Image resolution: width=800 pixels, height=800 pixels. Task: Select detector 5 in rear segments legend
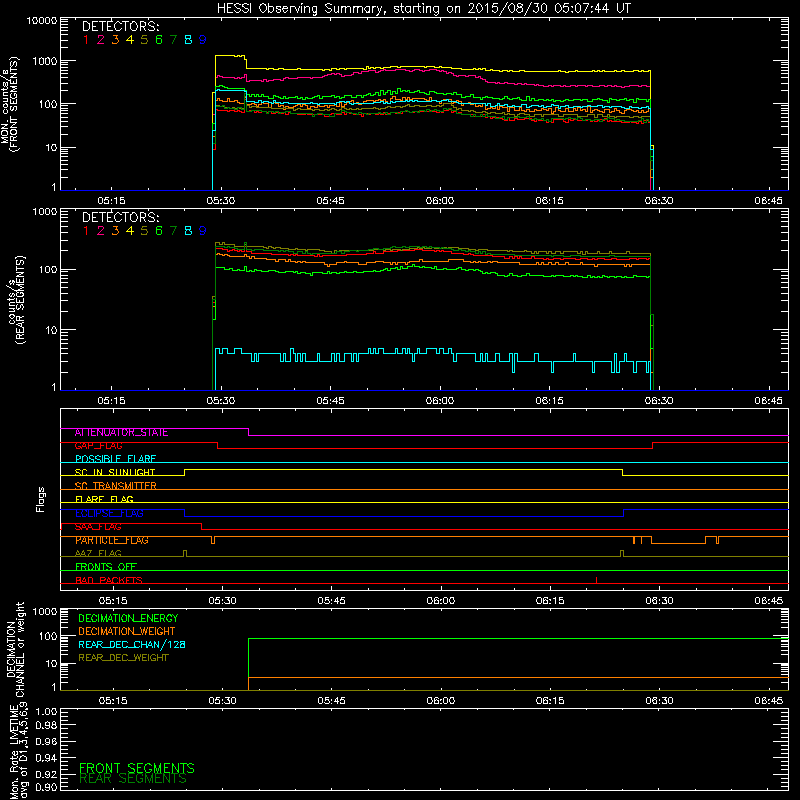coord(144,231)
